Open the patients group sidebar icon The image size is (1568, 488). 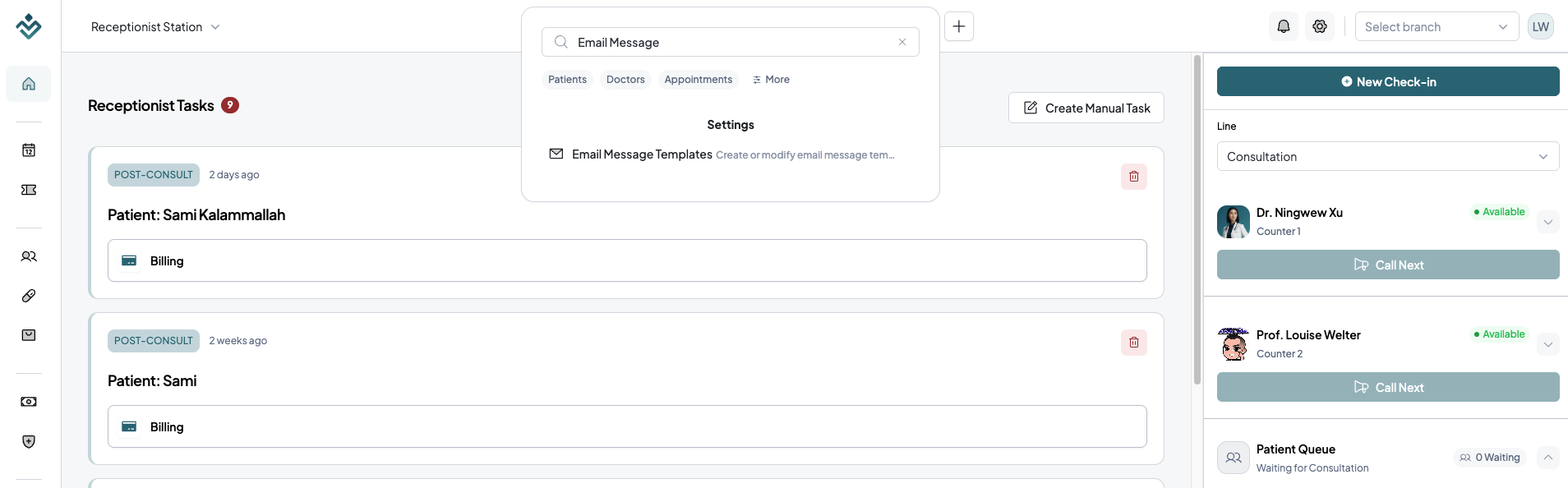click(x=29, y=256)
